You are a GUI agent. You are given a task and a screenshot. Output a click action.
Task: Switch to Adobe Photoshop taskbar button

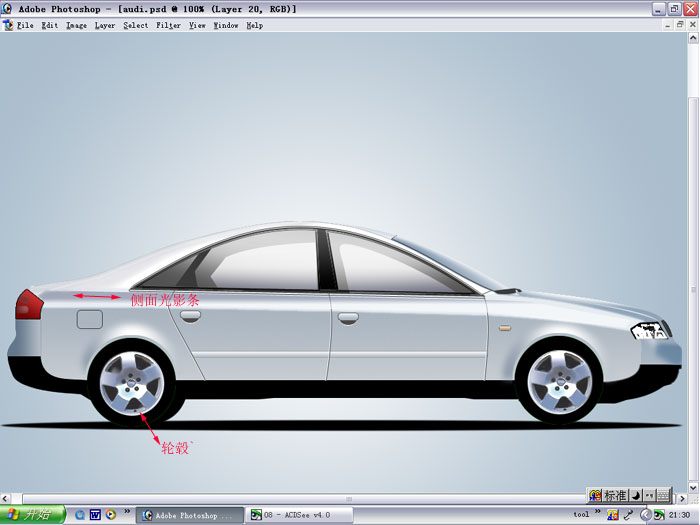tap(190, 515)
